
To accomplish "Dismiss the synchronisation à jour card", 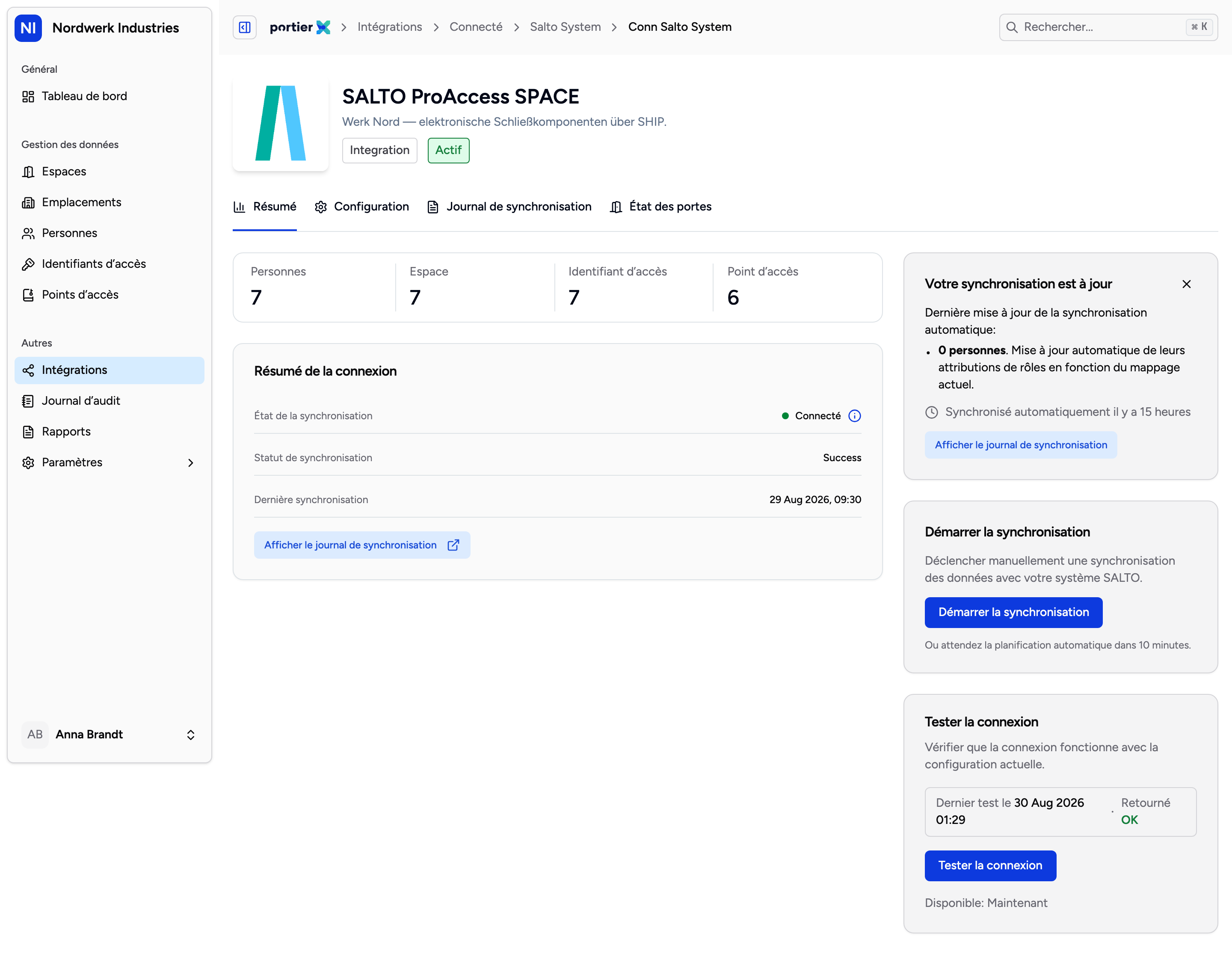I will (1186, 284).
